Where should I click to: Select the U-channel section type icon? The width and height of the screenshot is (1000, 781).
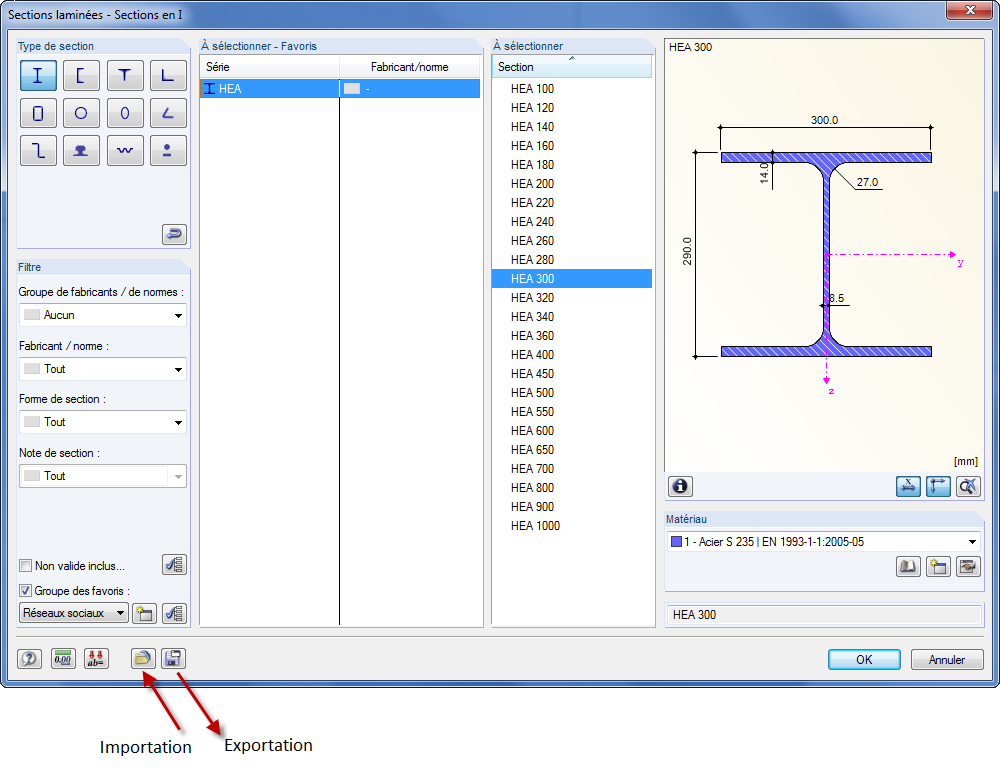point(81,76)
